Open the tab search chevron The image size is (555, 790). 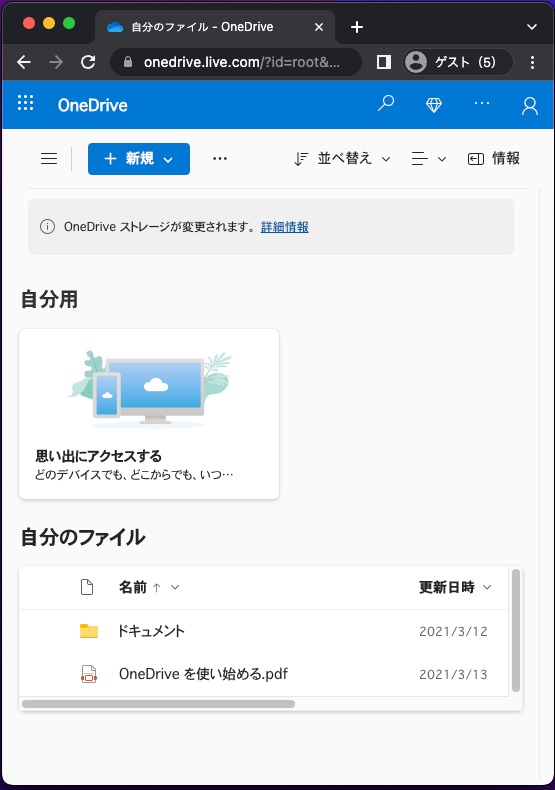(532, 27)
